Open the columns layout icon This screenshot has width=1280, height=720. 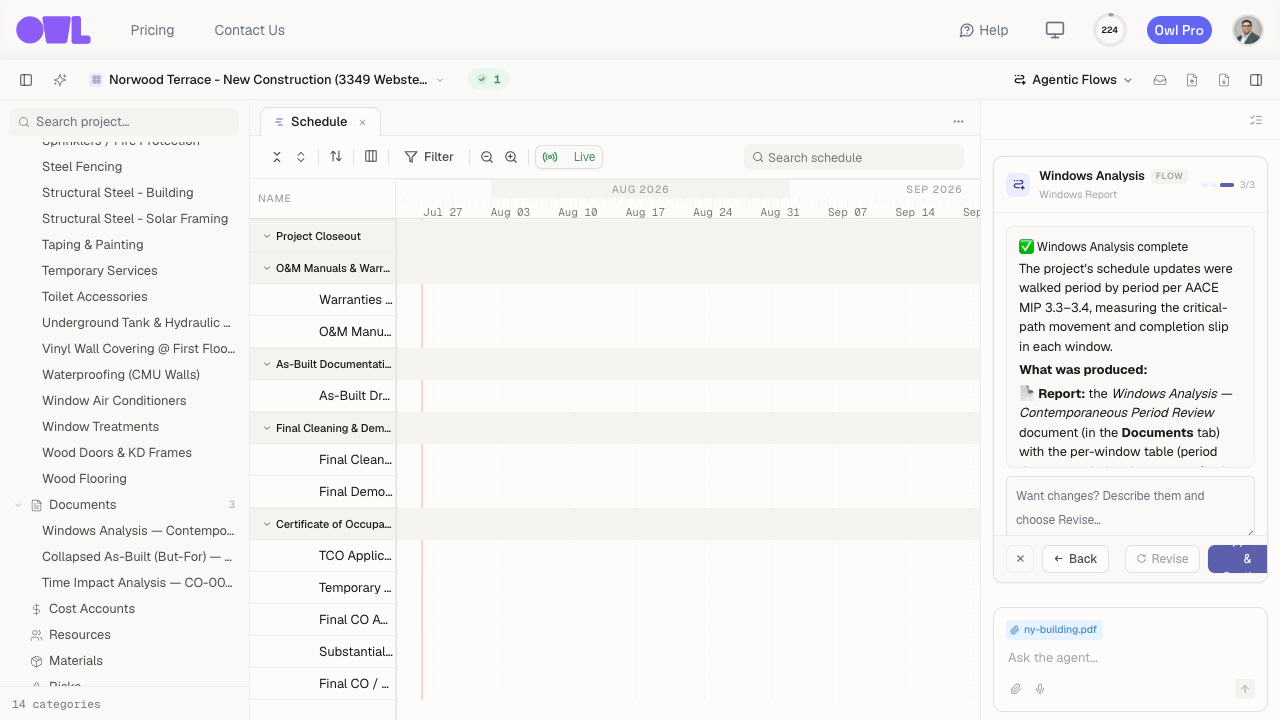tap(371, 157)
